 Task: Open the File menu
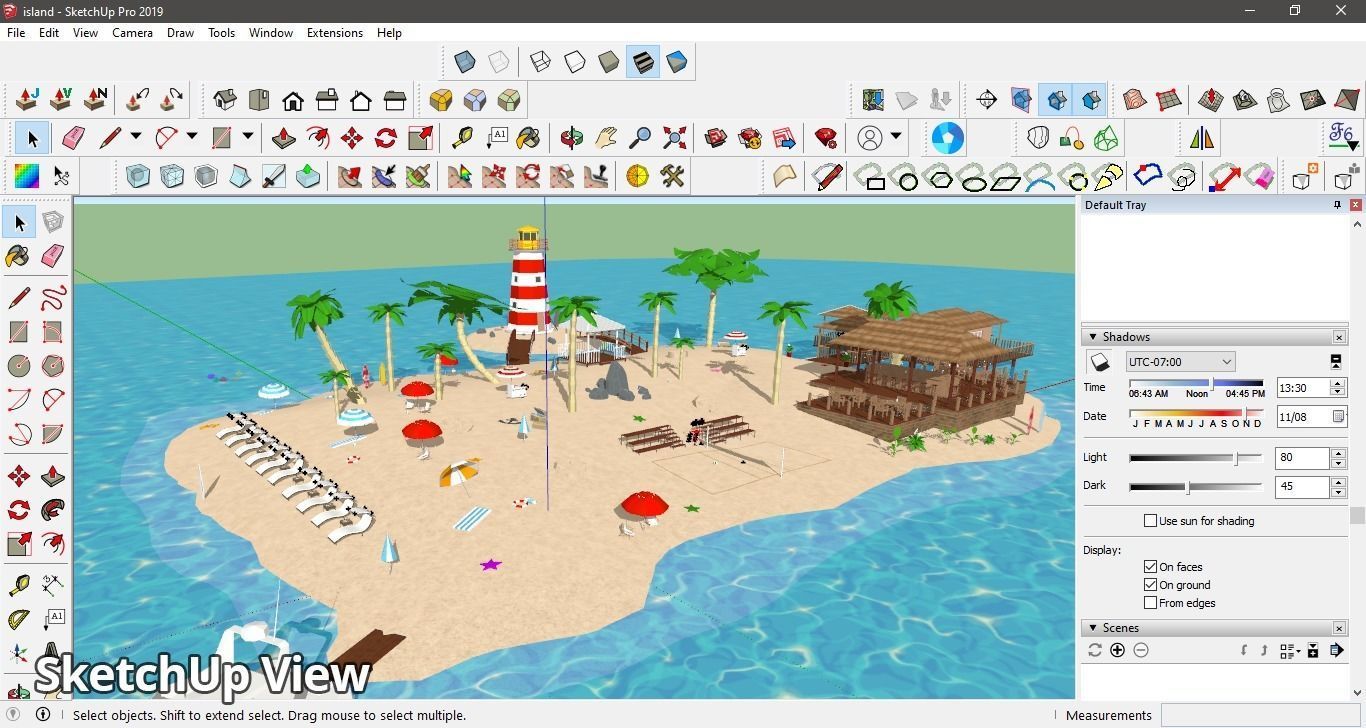point(16,33)
